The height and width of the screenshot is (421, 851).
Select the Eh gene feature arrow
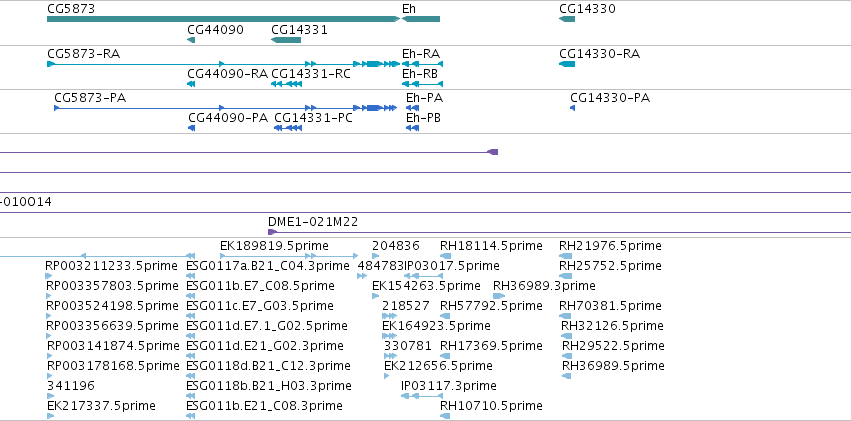tap(421, 19)
